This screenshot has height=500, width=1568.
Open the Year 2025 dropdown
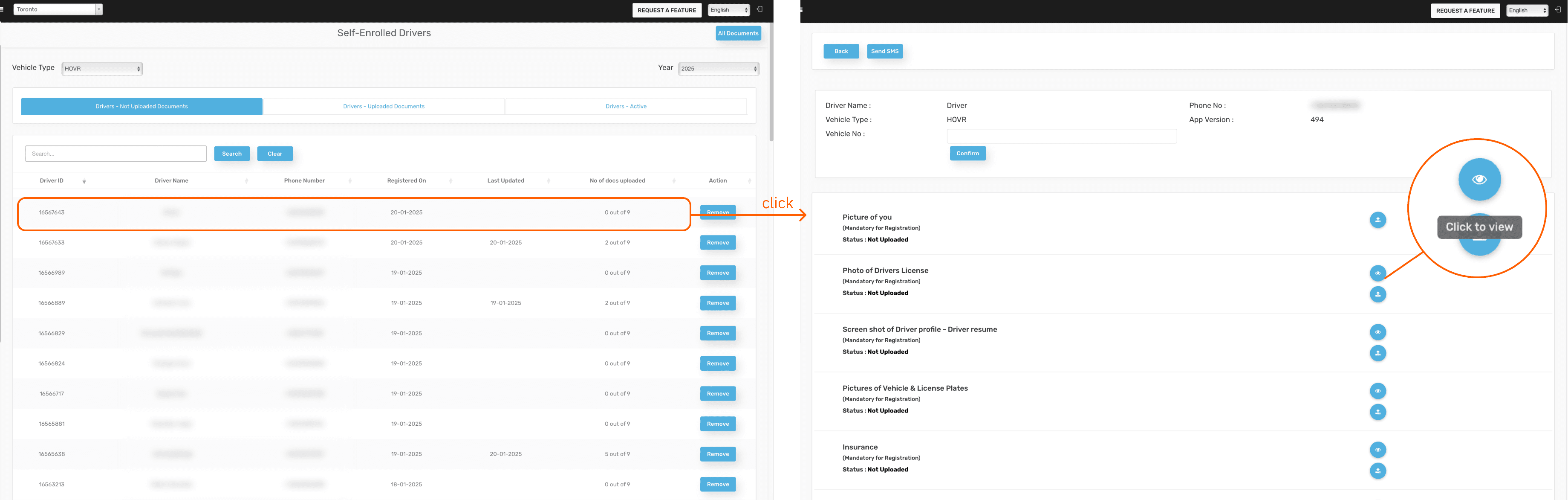718,69
